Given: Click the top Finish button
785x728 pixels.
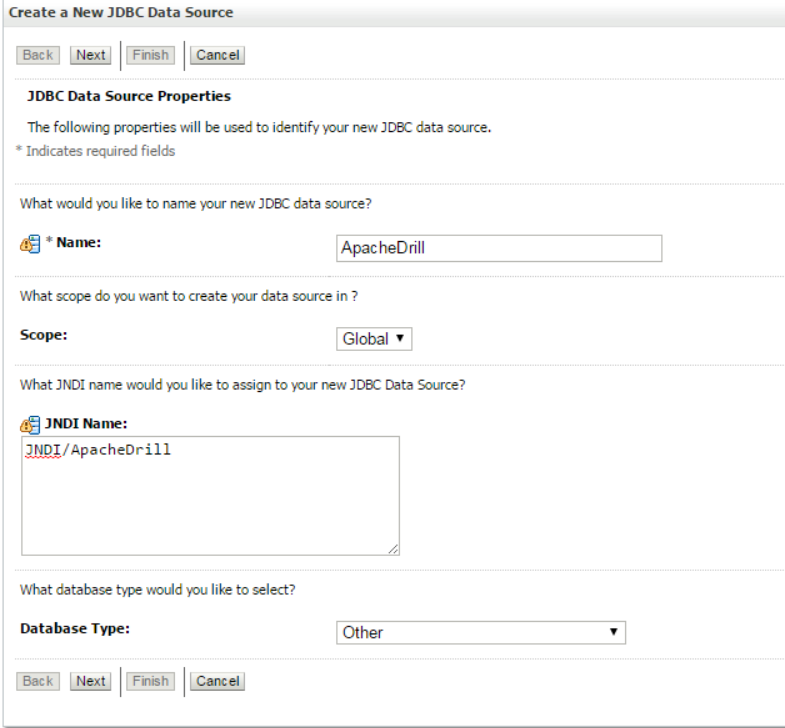Looking at the screenshot, I should click(x=151, y=55).
